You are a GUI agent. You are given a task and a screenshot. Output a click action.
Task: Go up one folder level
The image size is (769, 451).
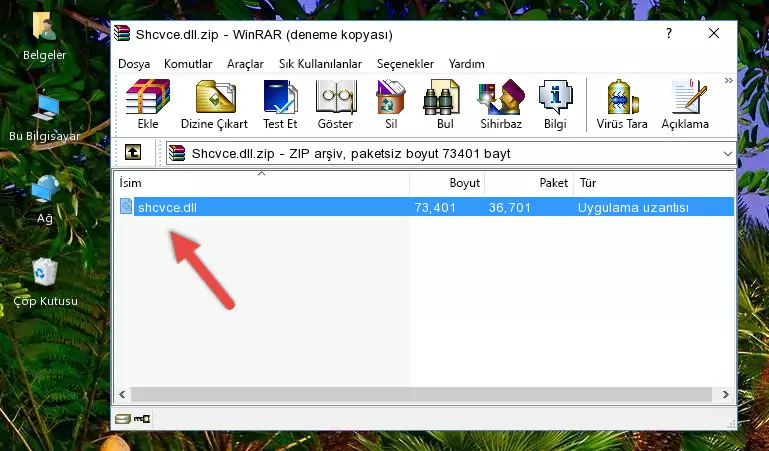(133, 152)
